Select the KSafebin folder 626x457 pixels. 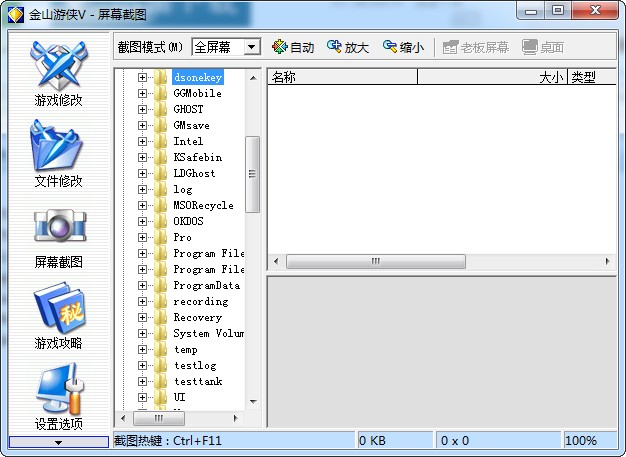pyautogui.click(x=198, y=157)
